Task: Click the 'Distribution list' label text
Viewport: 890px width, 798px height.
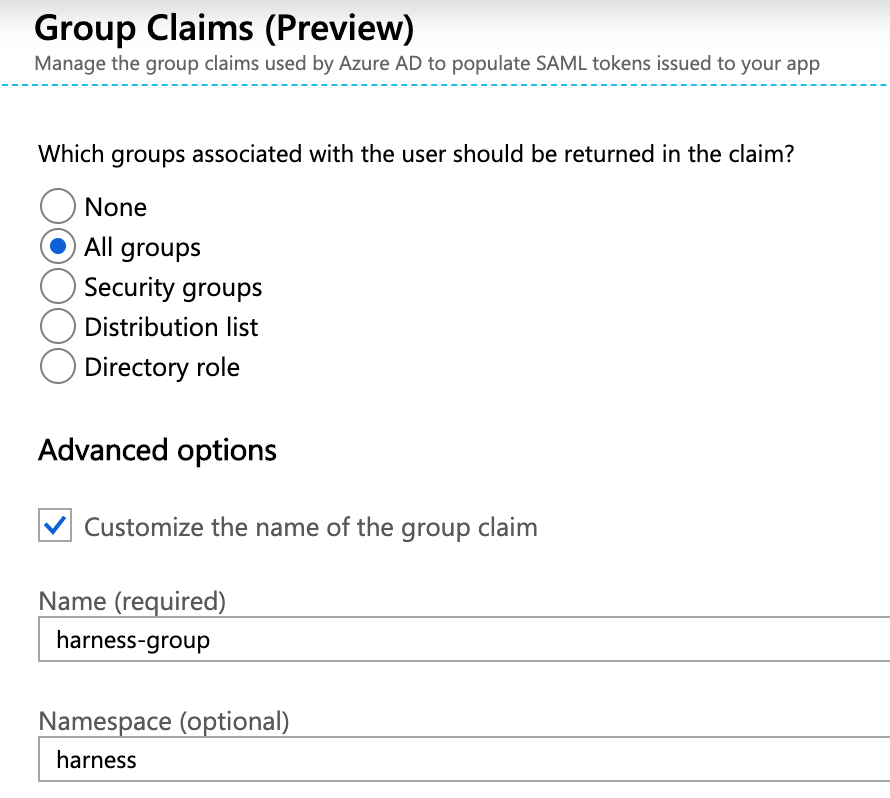Action: point(171,327)
